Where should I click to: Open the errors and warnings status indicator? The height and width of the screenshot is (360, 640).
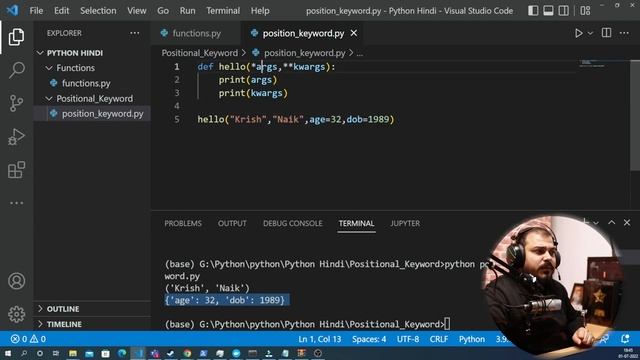click(28, 339)
